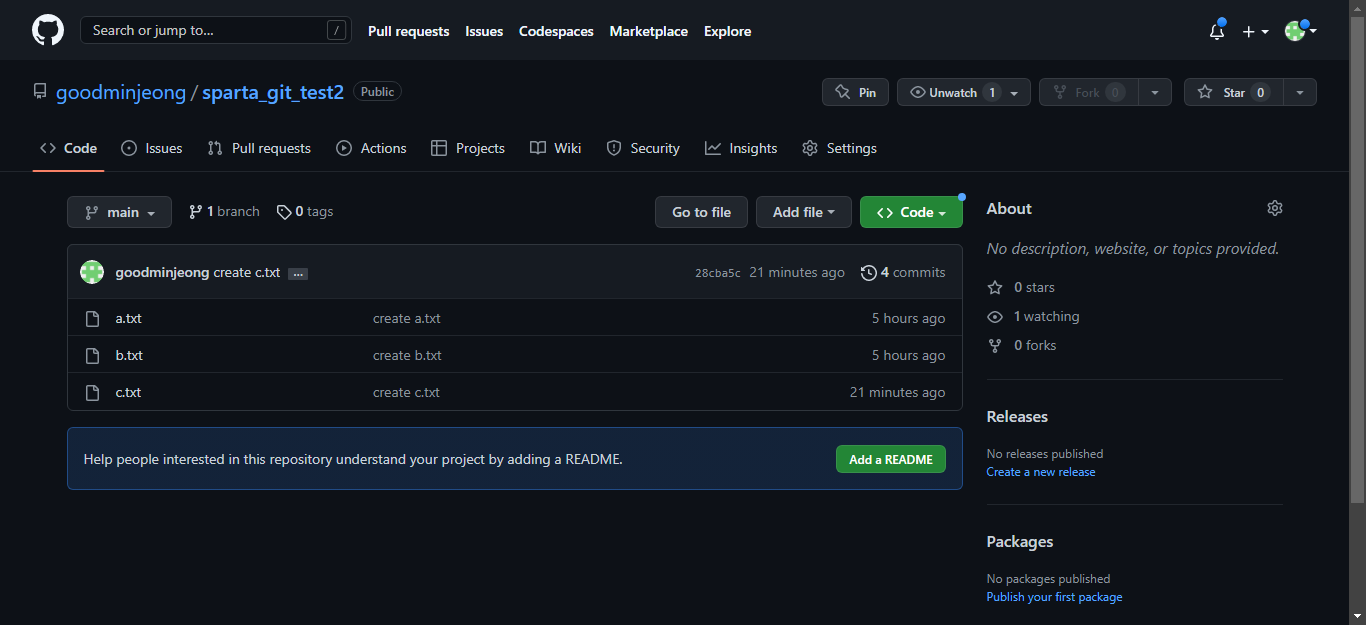Click the file icon beside b.txt

(92, 355)
